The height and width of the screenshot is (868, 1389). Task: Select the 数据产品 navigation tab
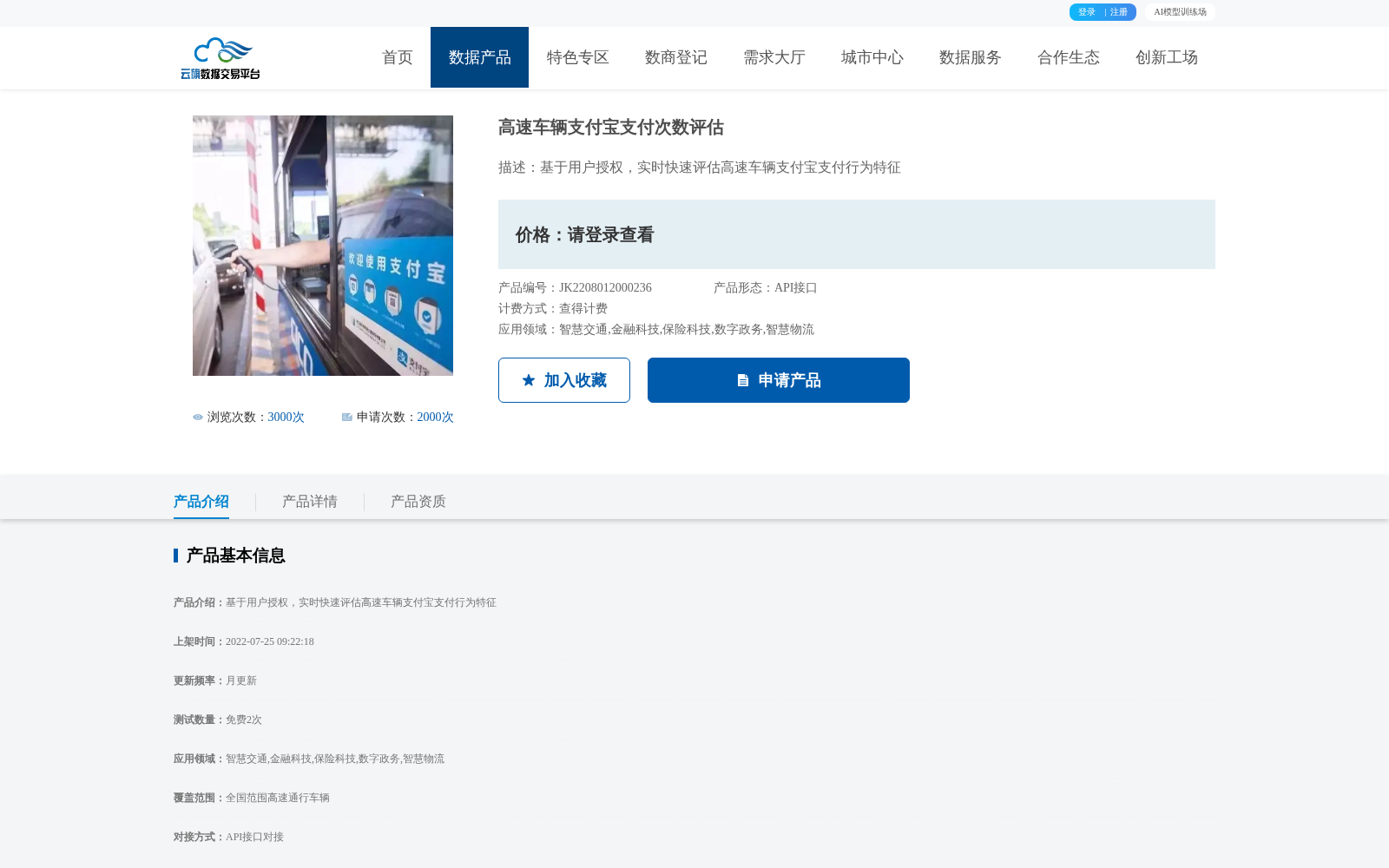click(479, 57)
